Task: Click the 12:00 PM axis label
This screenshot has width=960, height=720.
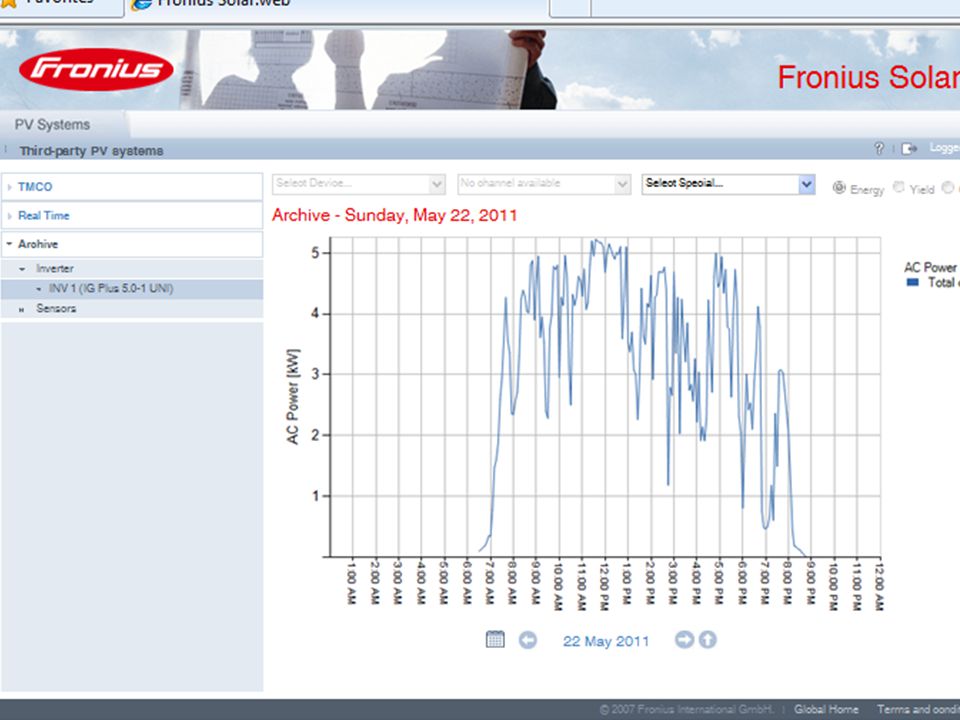Action: coord(604,584)
